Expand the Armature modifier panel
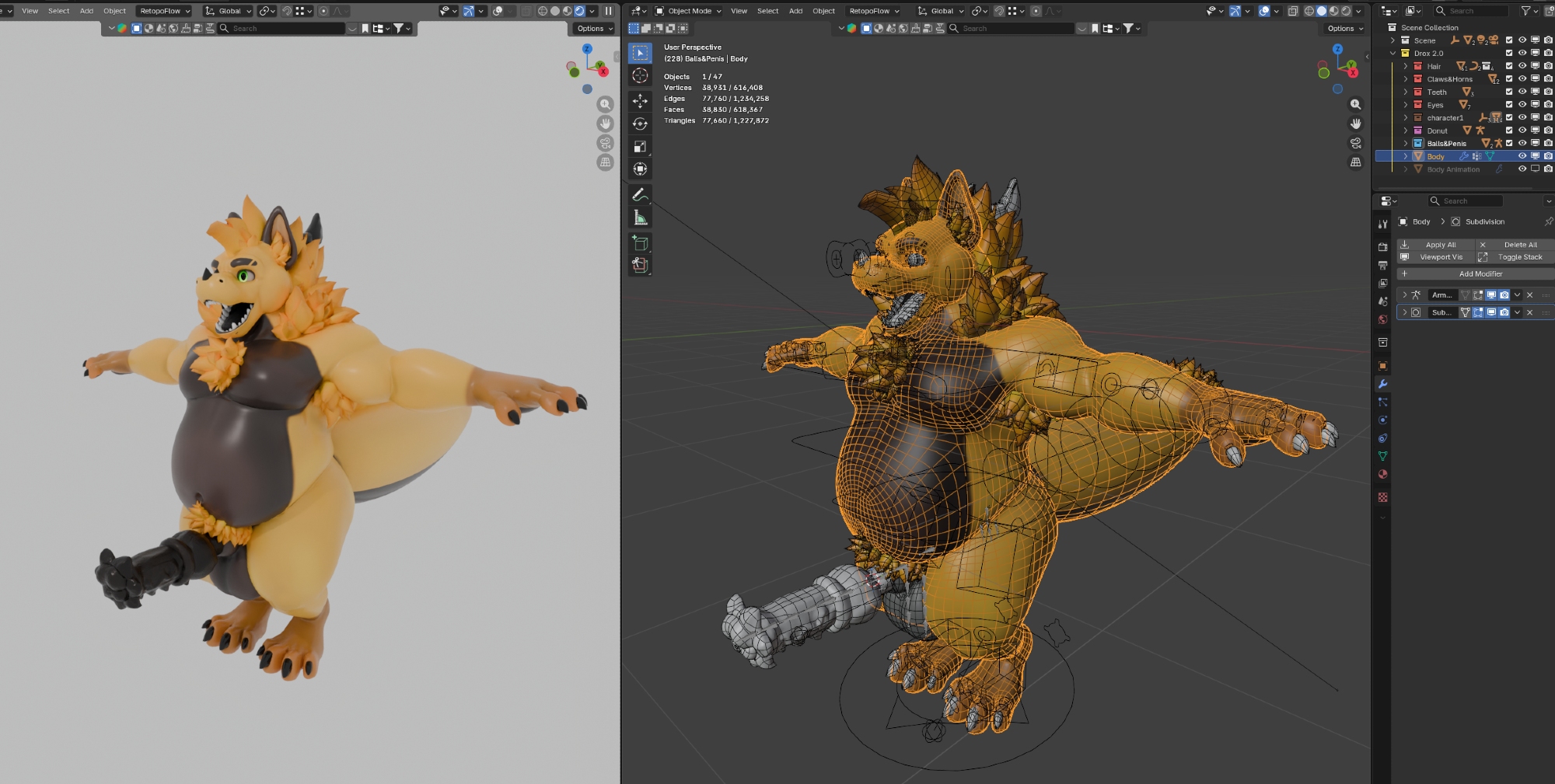1555x784 pixels. (1404, 295)
